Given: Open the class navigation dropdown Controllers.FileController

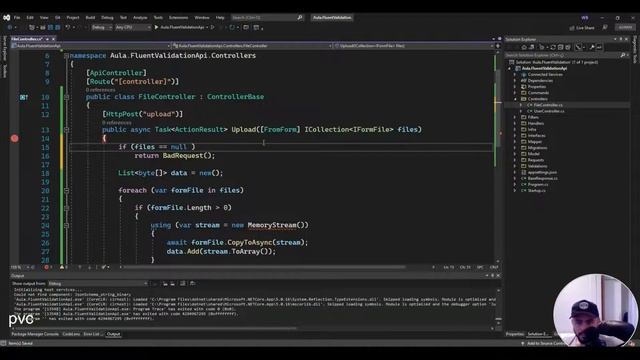Looking at the screenshot, I should [x=252, y=46].
